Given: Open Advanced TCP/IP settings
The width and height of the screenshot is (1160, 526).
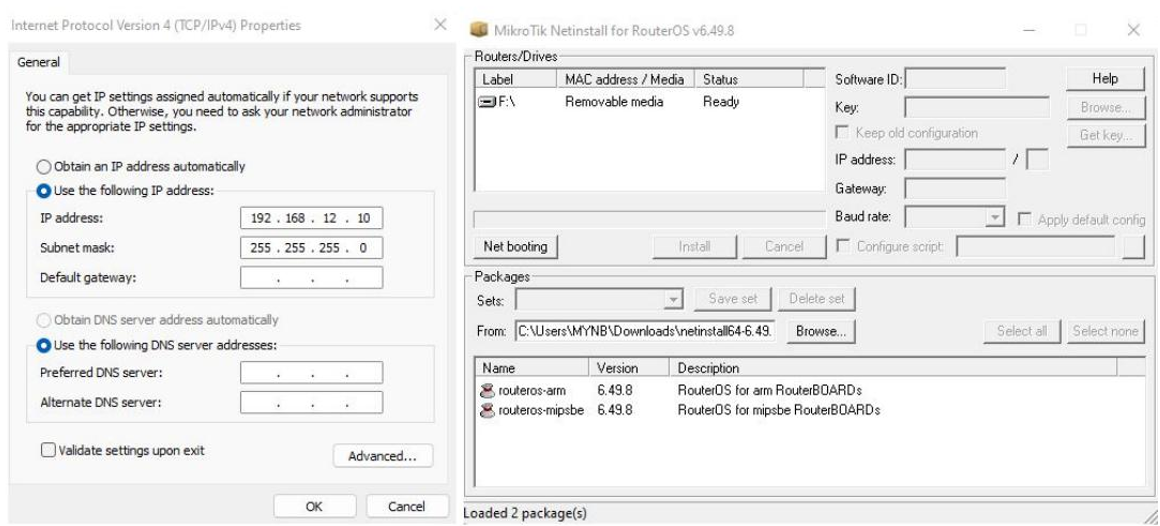Looking at the screenshot, I should point(382,456).
